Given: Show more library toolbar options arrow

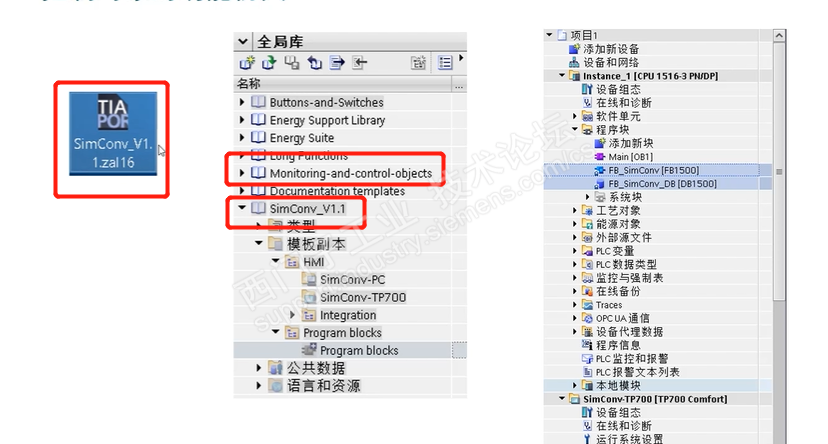Looking at the screenshot, I should (462, 58).
